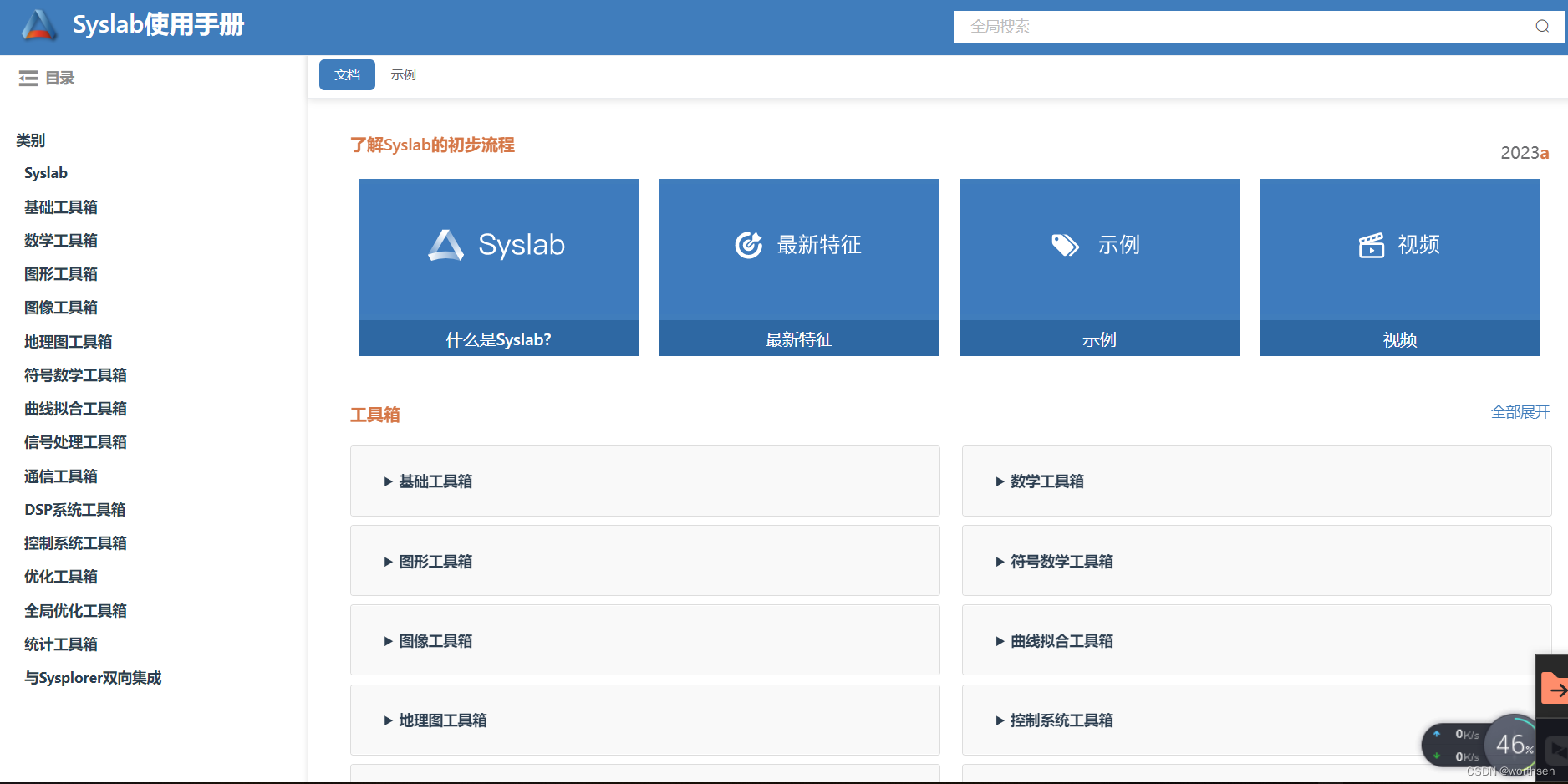Select 统计工具箱 in the sidebar
The width and height of the screenshot is (1568, 784).
(x=61, y=644)
